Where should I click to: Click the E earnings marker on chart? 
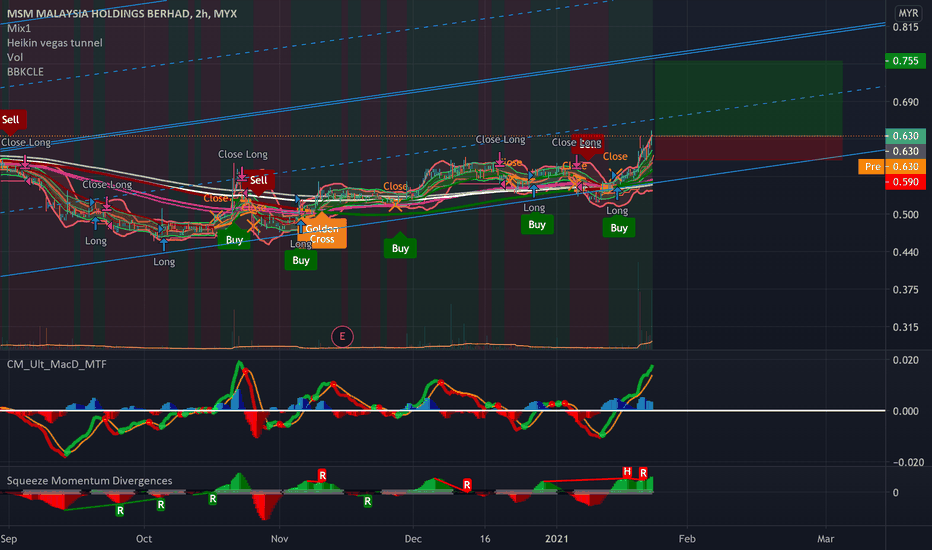(342, 337)
